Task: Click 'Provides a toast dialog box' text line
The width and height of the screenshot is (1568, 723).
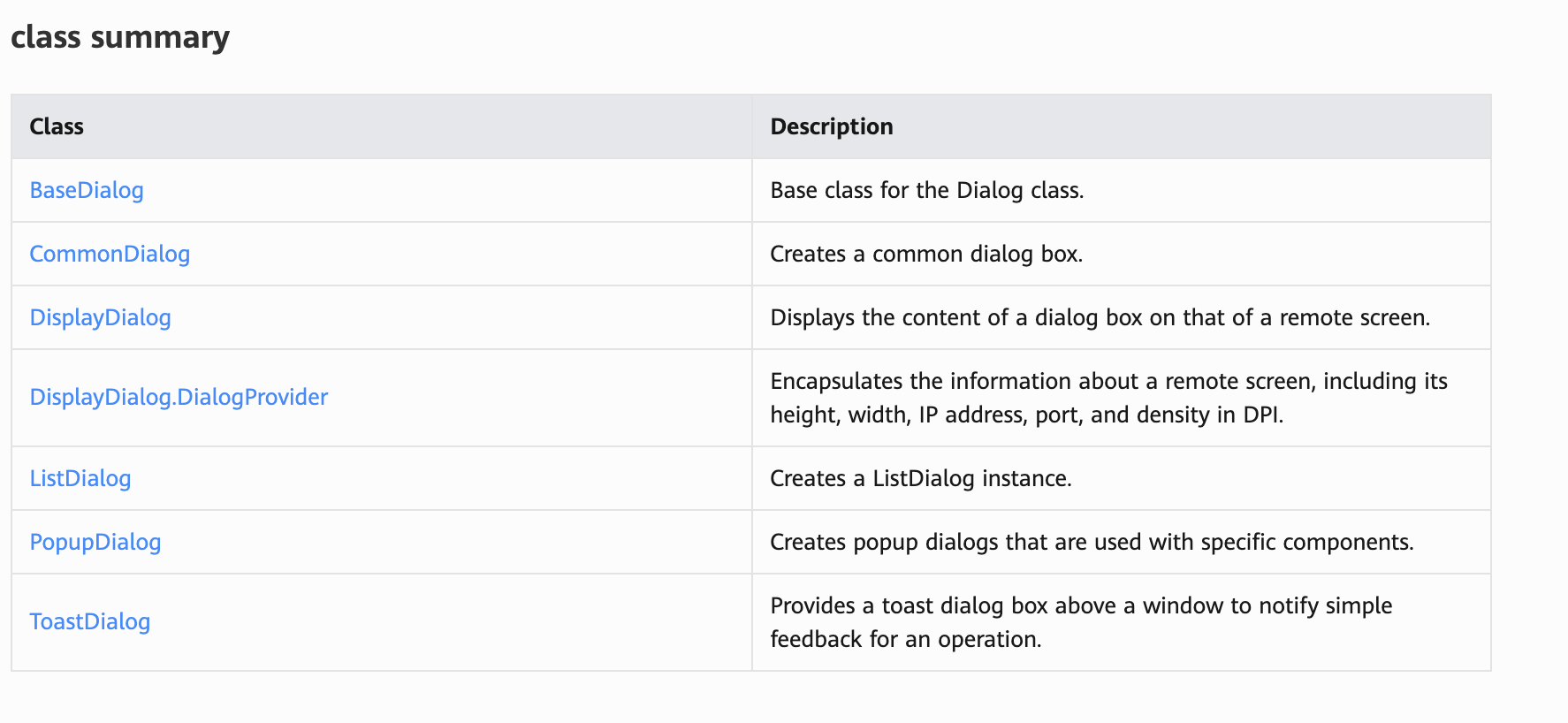Action: pos(1081,605)
